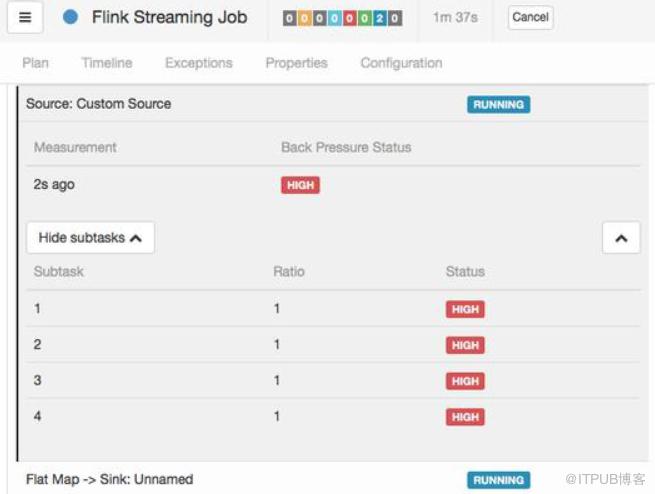Collapse the Source: Custom Source row
655x494 pixels.
click(98, 104)
